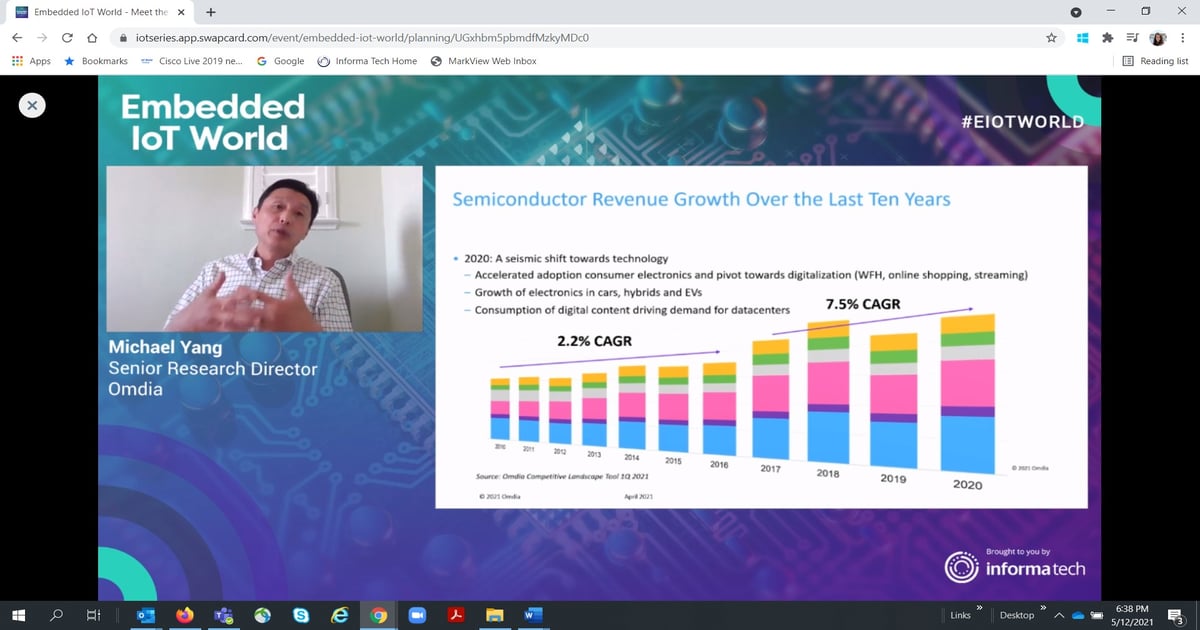This screenshot has height=630, width=1200.
Task: Start Firefox from the taskbar
Action: [x=185, y=614]
